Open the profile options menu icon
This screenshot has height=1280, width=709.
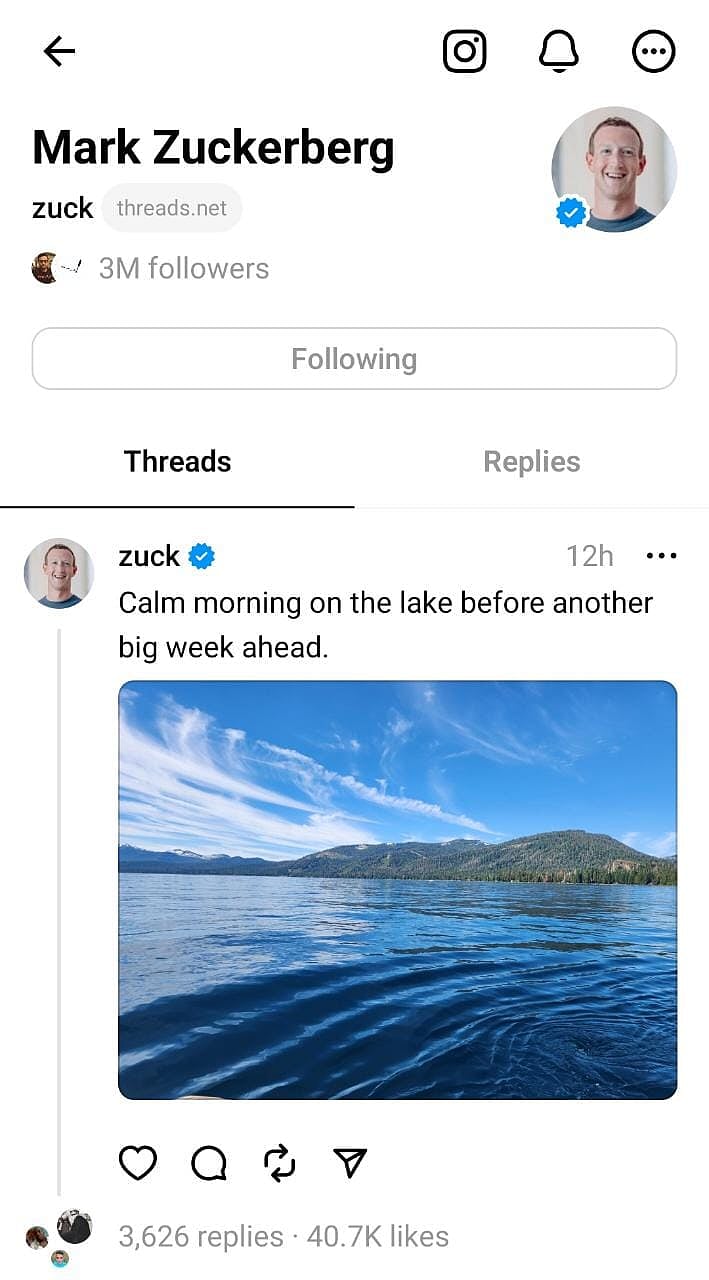coord(654,51)
